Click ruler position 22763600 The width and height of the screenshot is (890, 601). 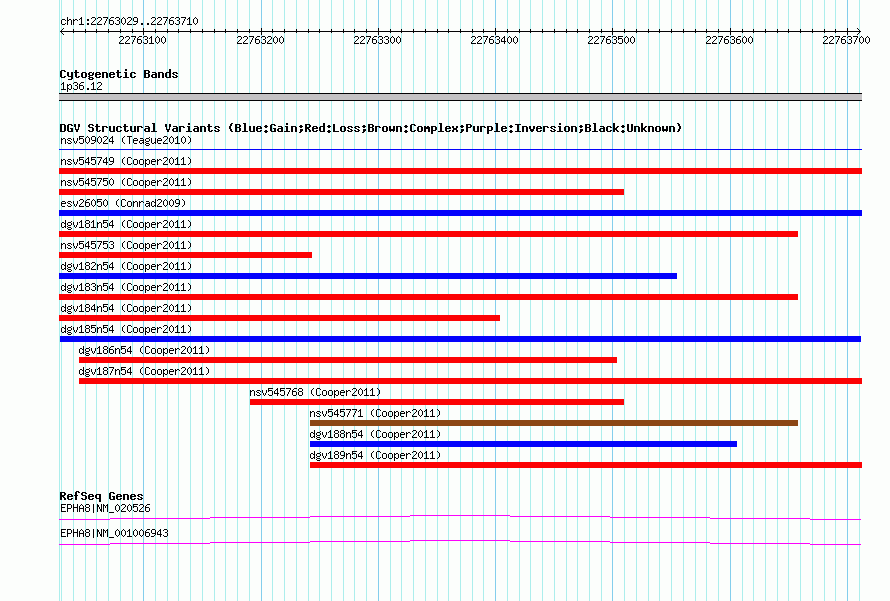729,40
